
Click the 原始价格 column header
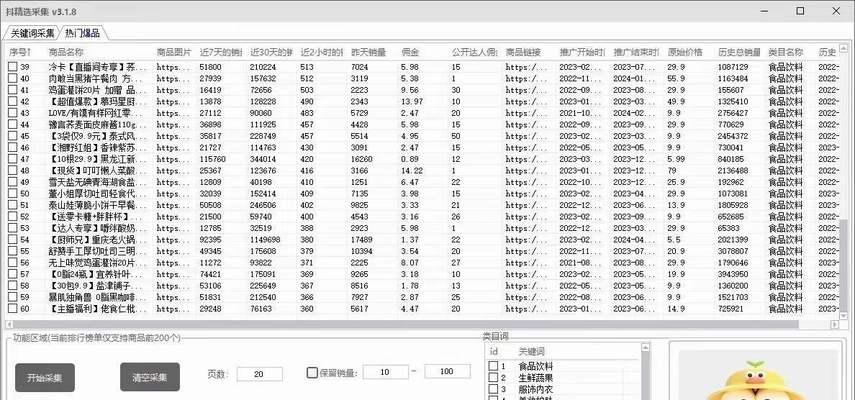(x=685, y=52)
